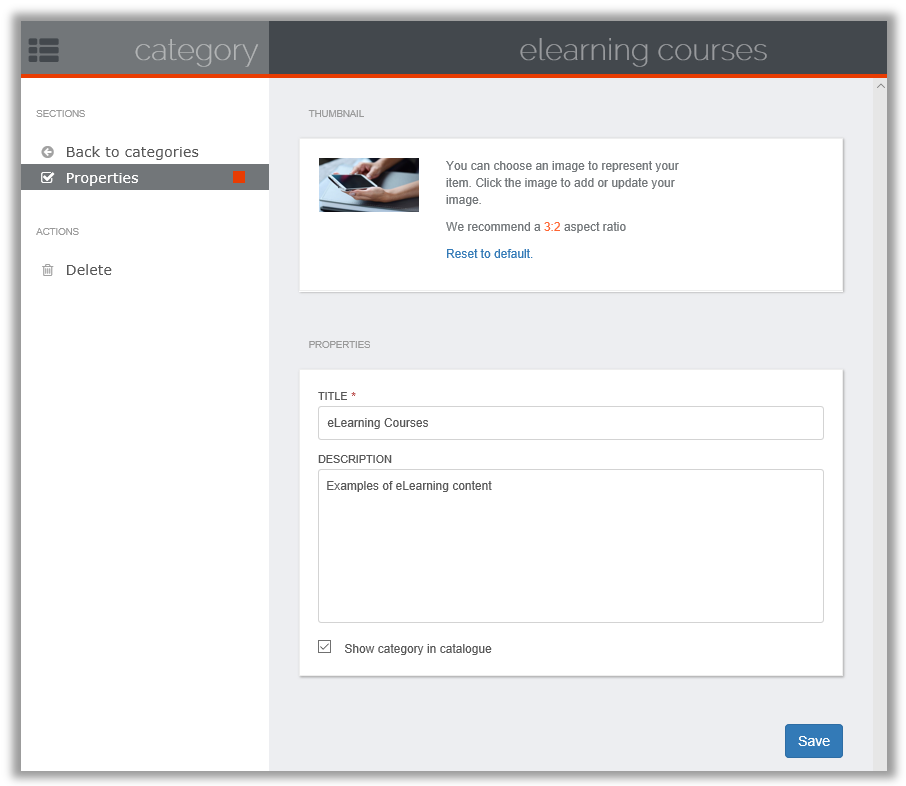Toggle Show category in catalogue checkbox
Image resolution: width=906 pixels, height=786 pixels.
[325, 647]
